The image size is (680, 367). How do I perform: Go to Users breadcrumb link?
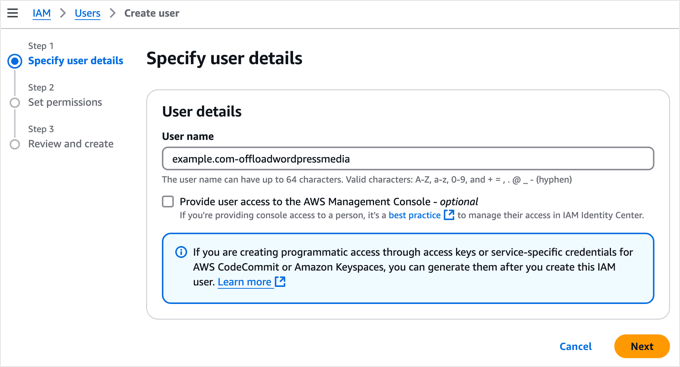tap(87, 13)
